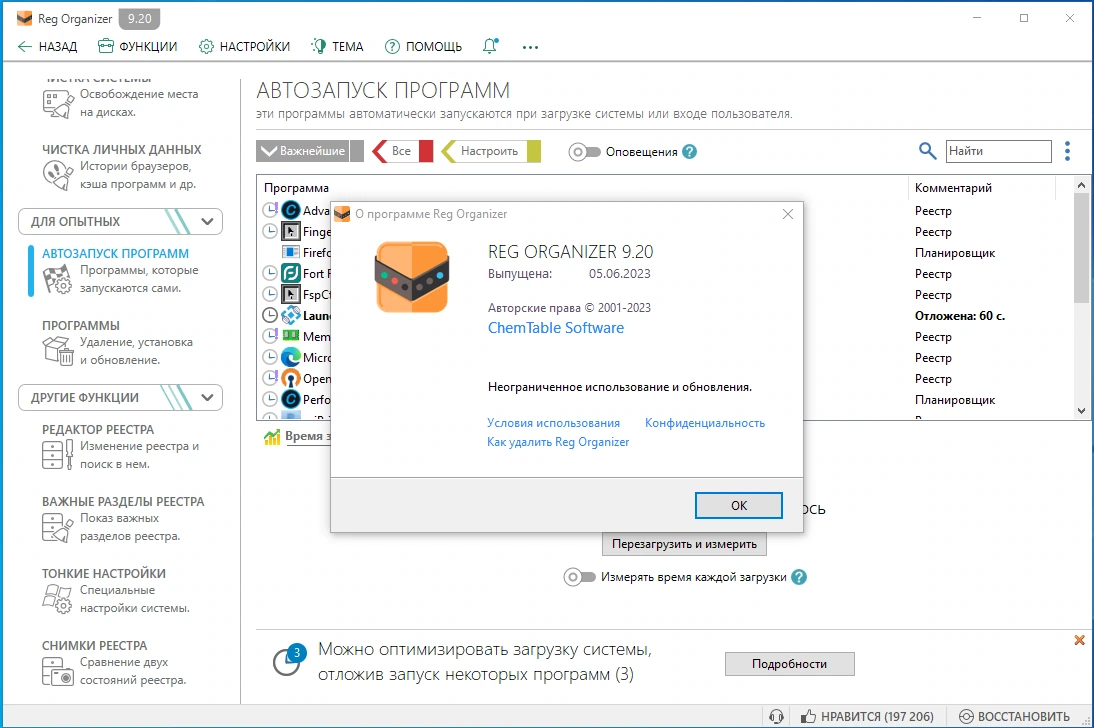Viewport: 1094px width, 728px height.
Task: Click the Снимки реестра camera icon
Action: click(57, 671)
